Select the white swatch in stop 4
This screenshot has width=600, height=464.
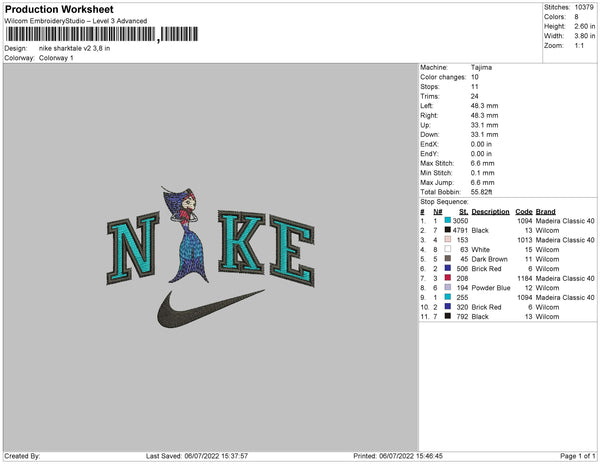click(448, 249)
